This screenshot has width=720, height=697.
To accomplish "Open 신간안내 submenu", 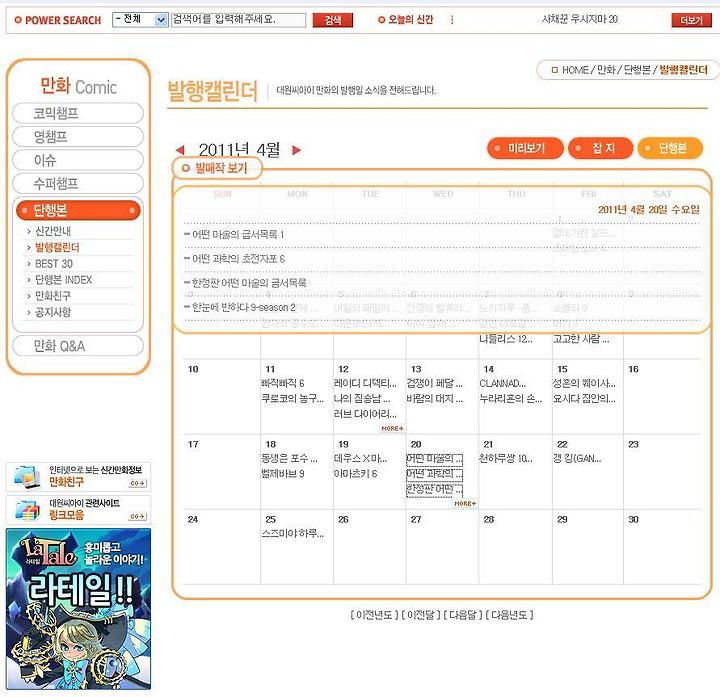I will [53, 231].
